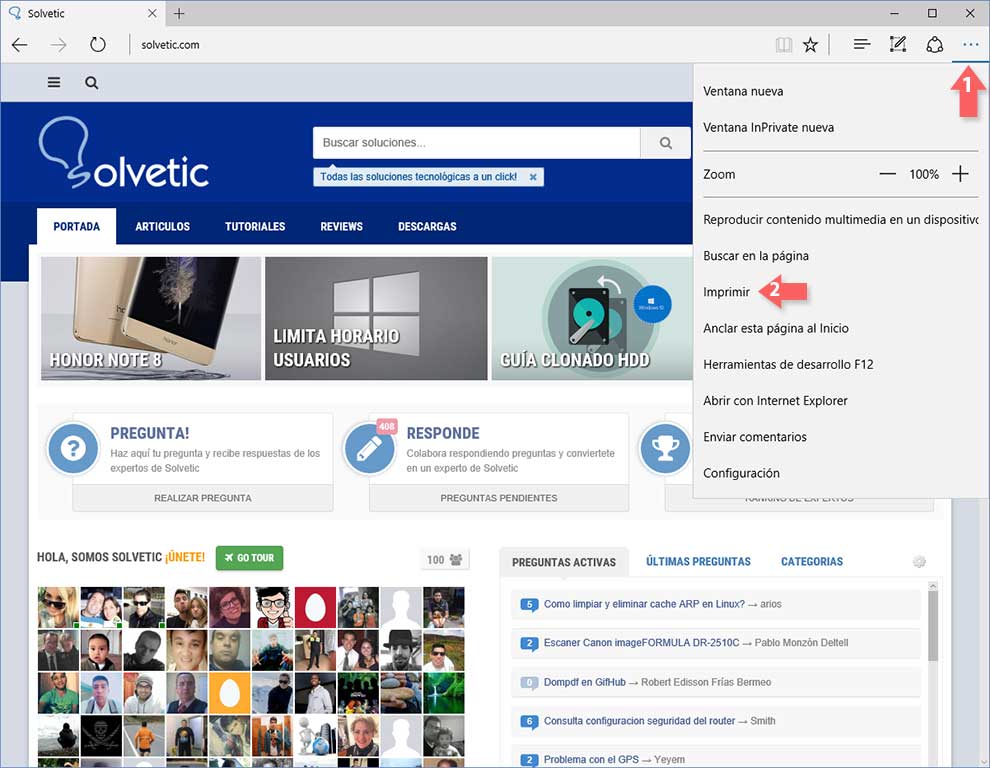Open Consulta configuracion seguridad del router
Screen dimensions: 990x768
(x=639, y=721)
